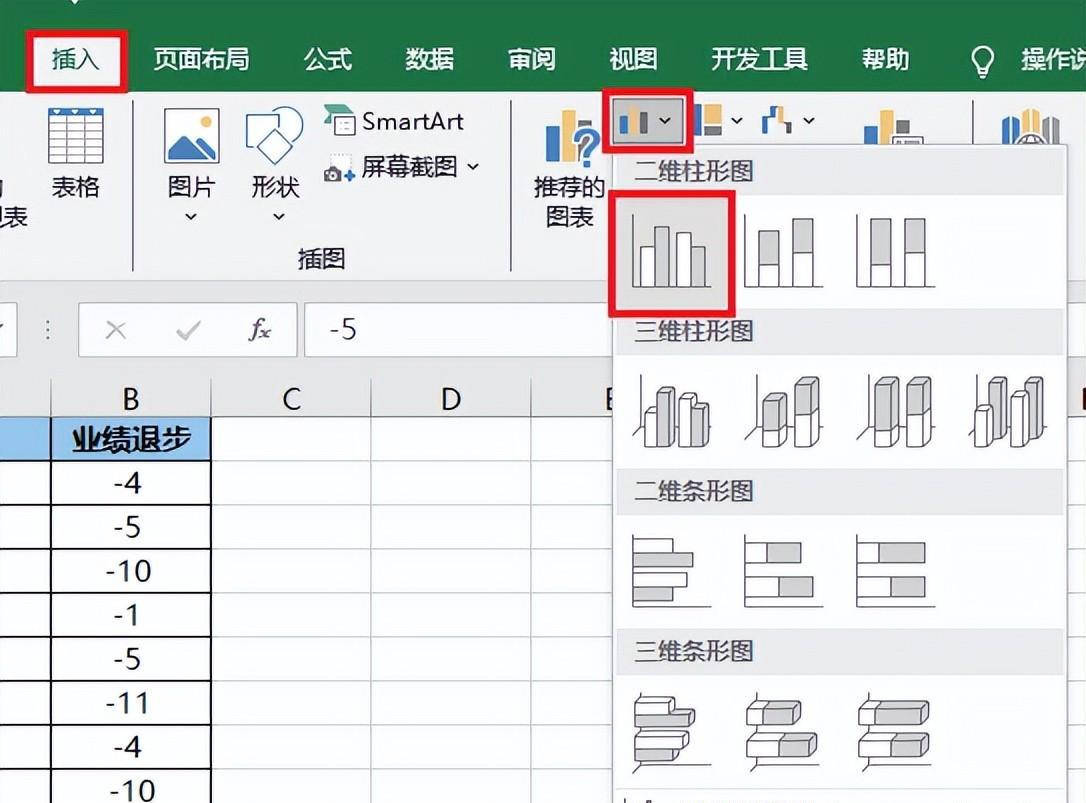
Task: Choose the 3D 100% stacked column chart
Action: [896, 412]
